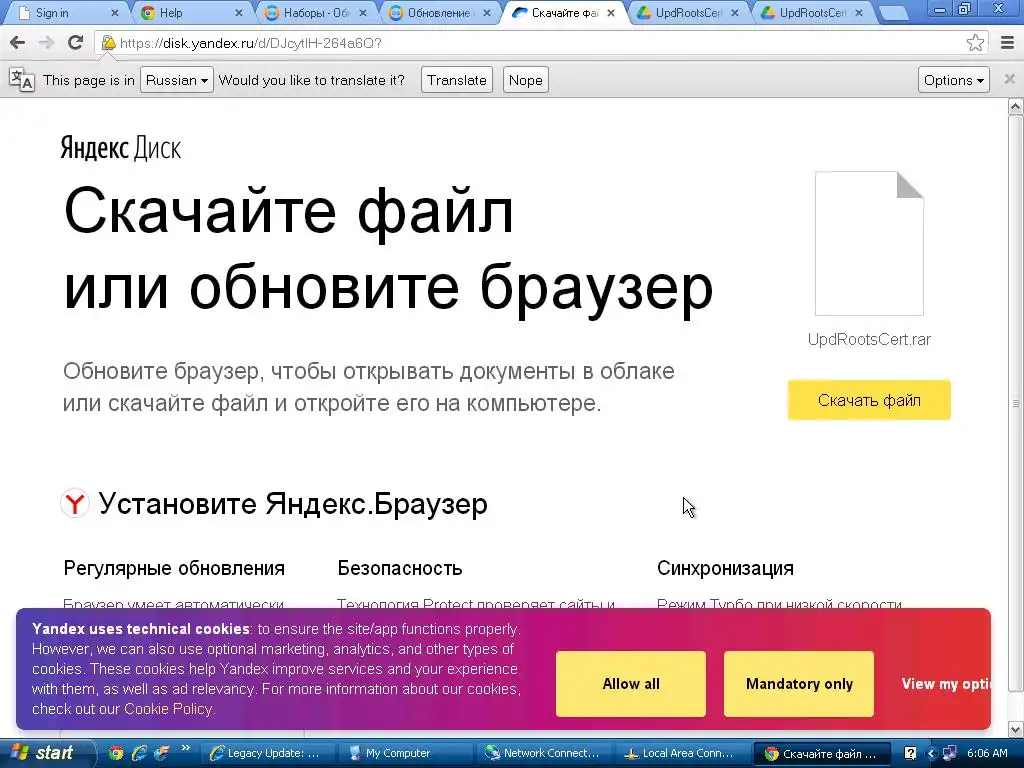Open the Chrome hamburger menu

[x=1007, y=43]
